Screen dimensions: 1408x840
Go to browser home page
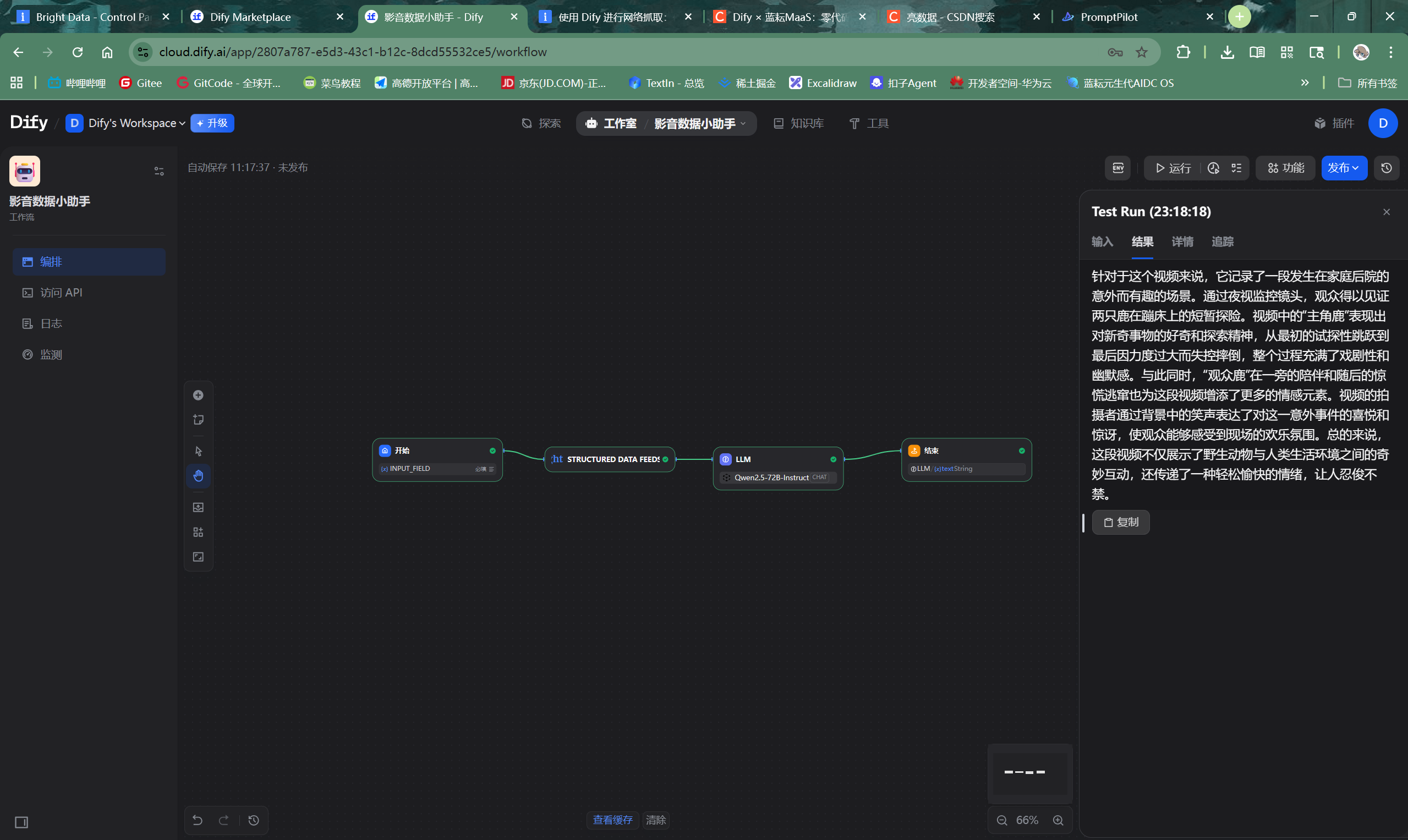pyautogui.click(x=107, y=52)
